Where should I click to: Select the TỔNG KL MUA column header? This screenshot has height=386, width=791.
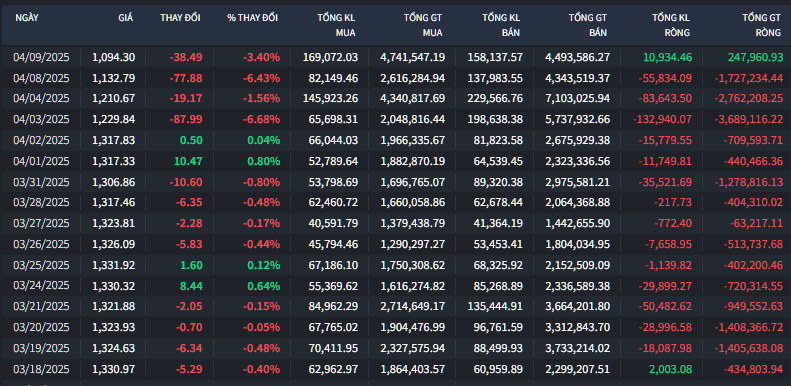tap(336, 25)
